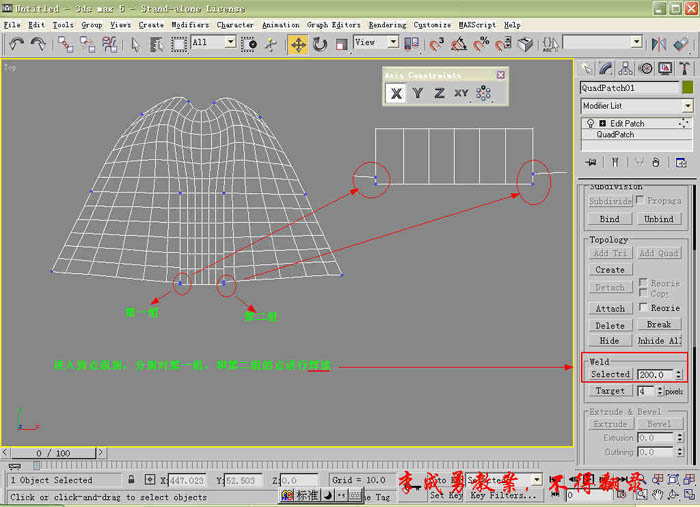Viewport: 700px width, 507px height.
Task: Toggle Edit Patch modifier lightbulb
Action: pyautogui.click(x=590, y=123)
